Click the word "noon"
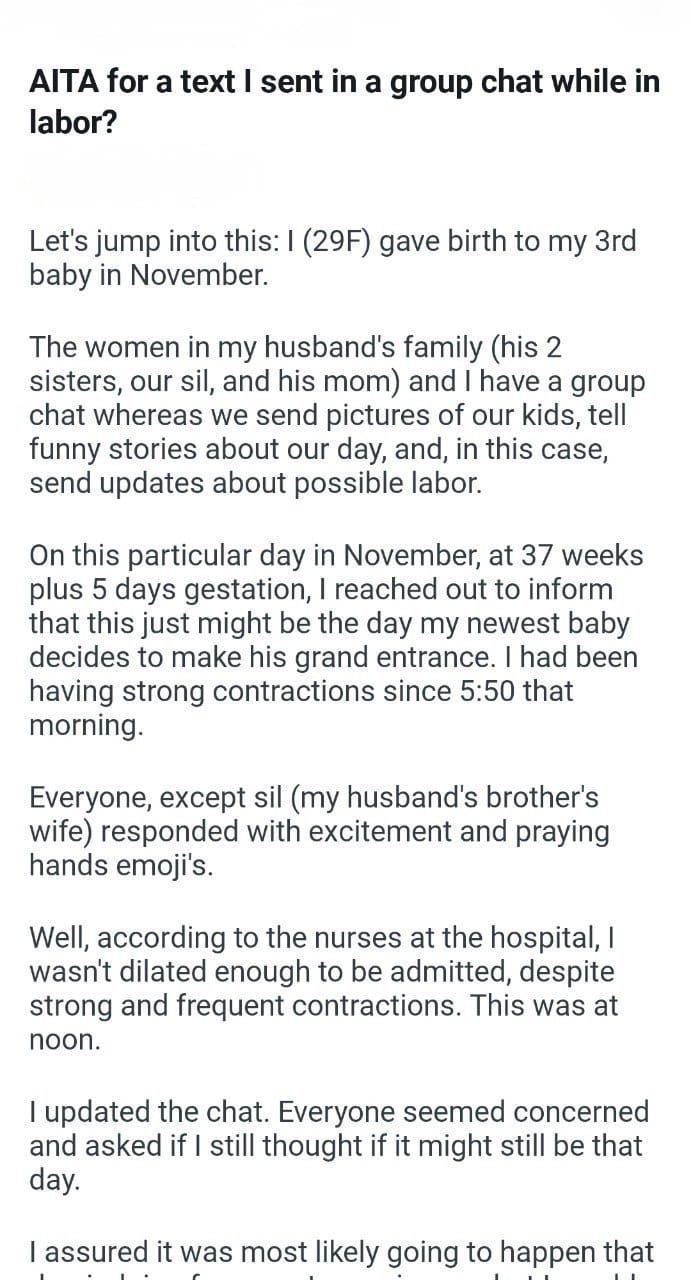Viewport: 691px width, 1280px height. [65, 1039]
